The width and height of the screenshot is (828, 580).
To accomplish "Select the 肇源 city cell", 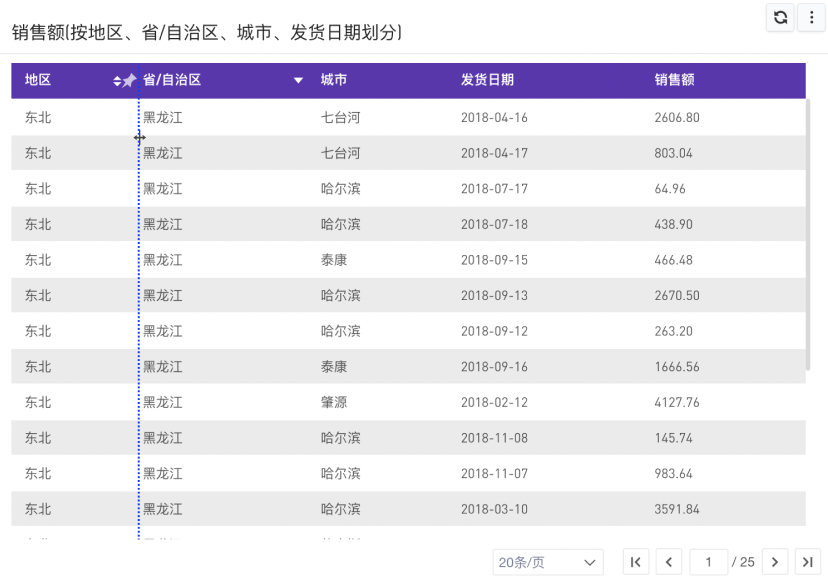I will (334, 402).
